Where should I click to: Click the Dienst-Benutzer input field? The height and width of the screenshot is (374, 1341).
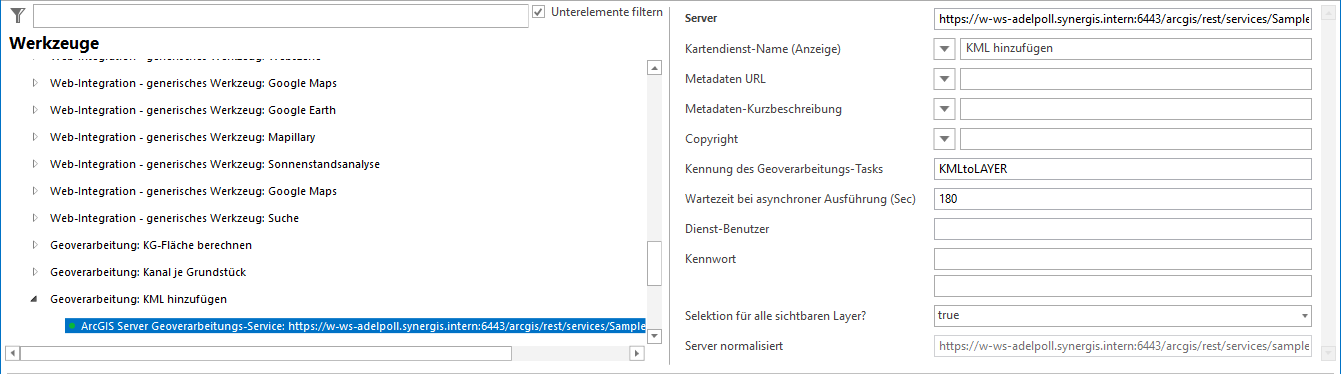tap(1122, 229)
